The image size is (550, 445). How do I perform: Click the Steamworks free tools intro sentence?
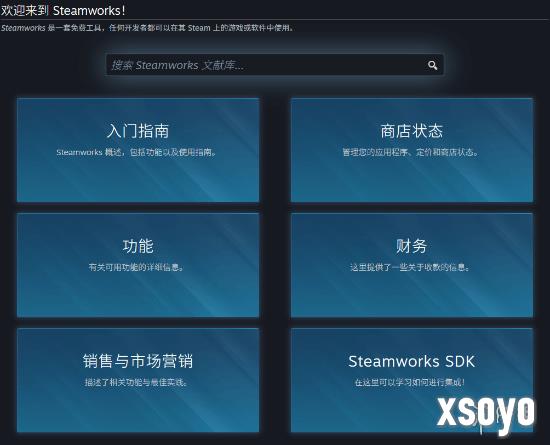tap(147, 28)
